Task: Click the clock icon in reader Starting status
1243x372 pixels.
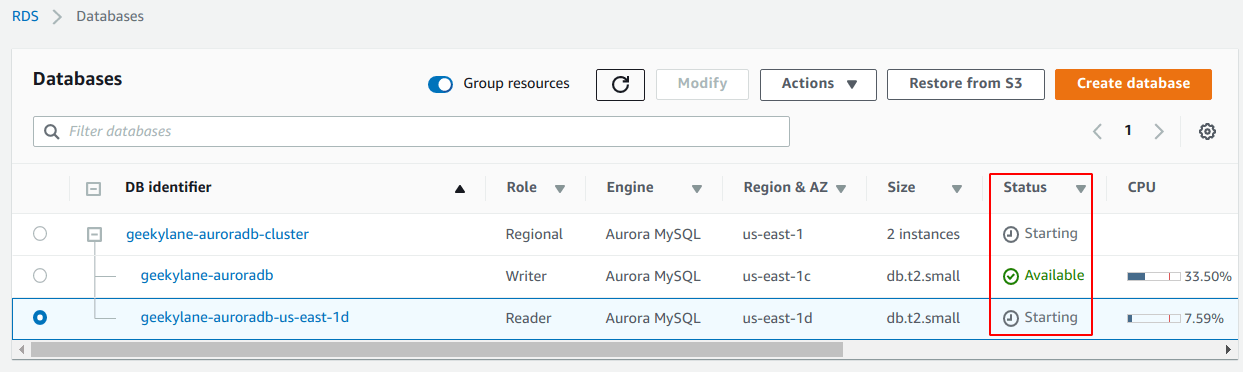Action: [1011, 318]
